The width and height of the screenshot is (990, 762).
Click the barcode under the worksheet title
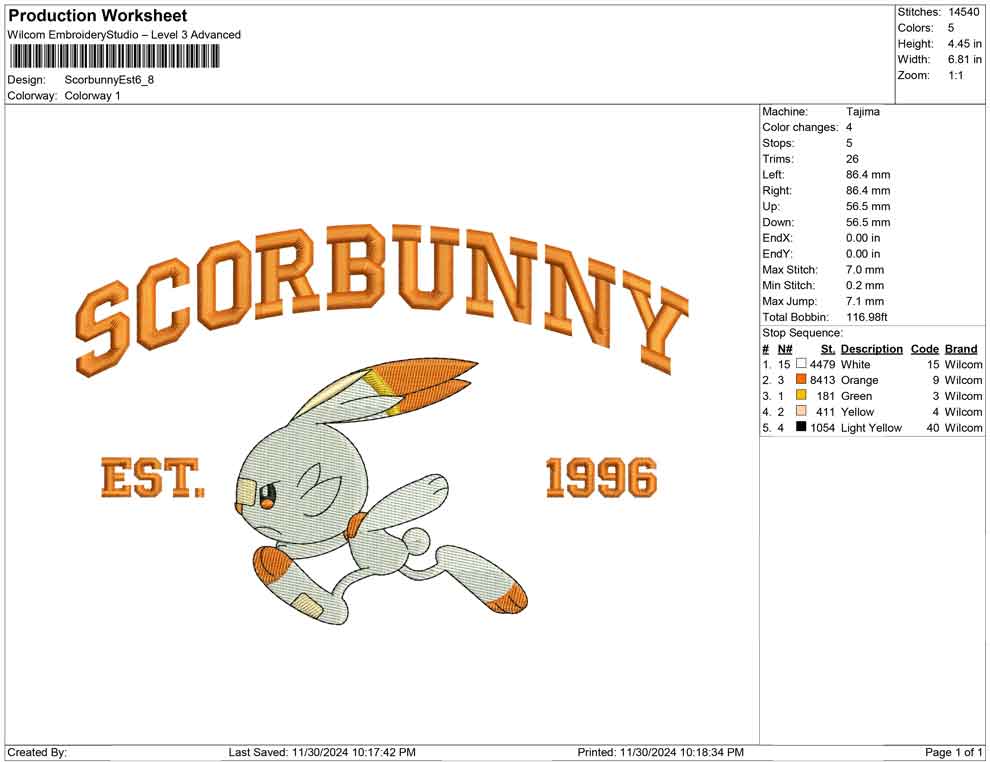114,57
